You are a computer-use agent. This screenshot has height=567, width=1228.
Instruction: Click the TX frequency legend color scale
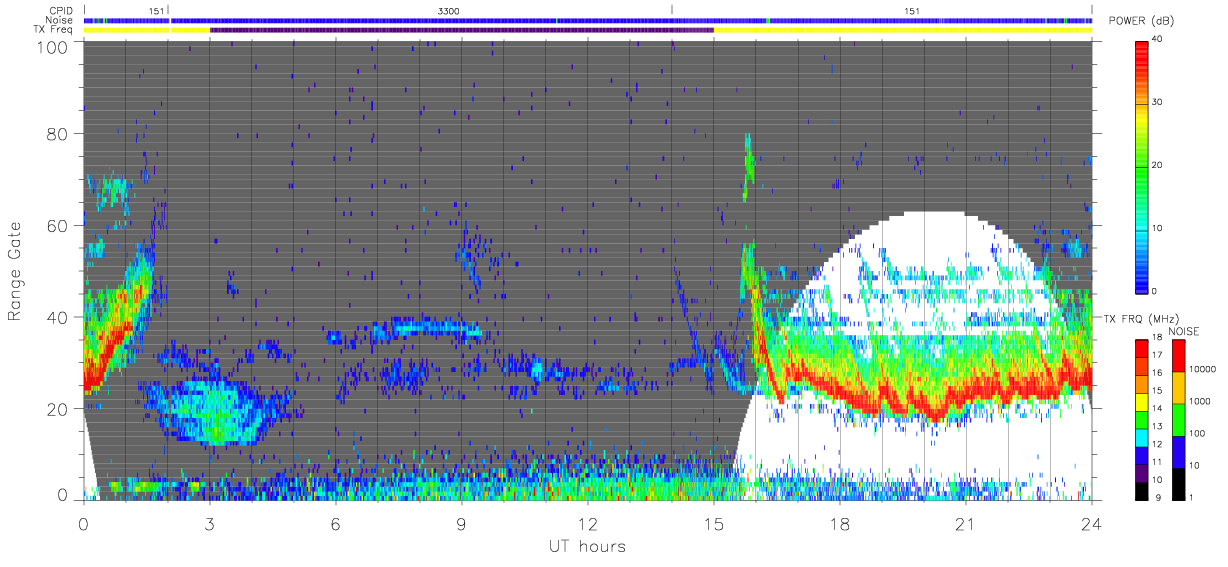coord(1143,419)
